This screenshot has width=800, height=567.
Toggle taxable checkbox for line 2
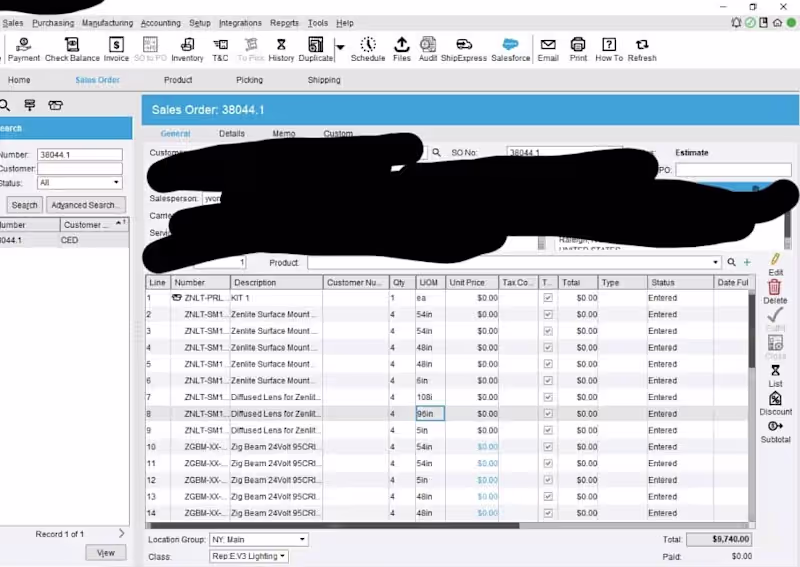coord(548,314)
